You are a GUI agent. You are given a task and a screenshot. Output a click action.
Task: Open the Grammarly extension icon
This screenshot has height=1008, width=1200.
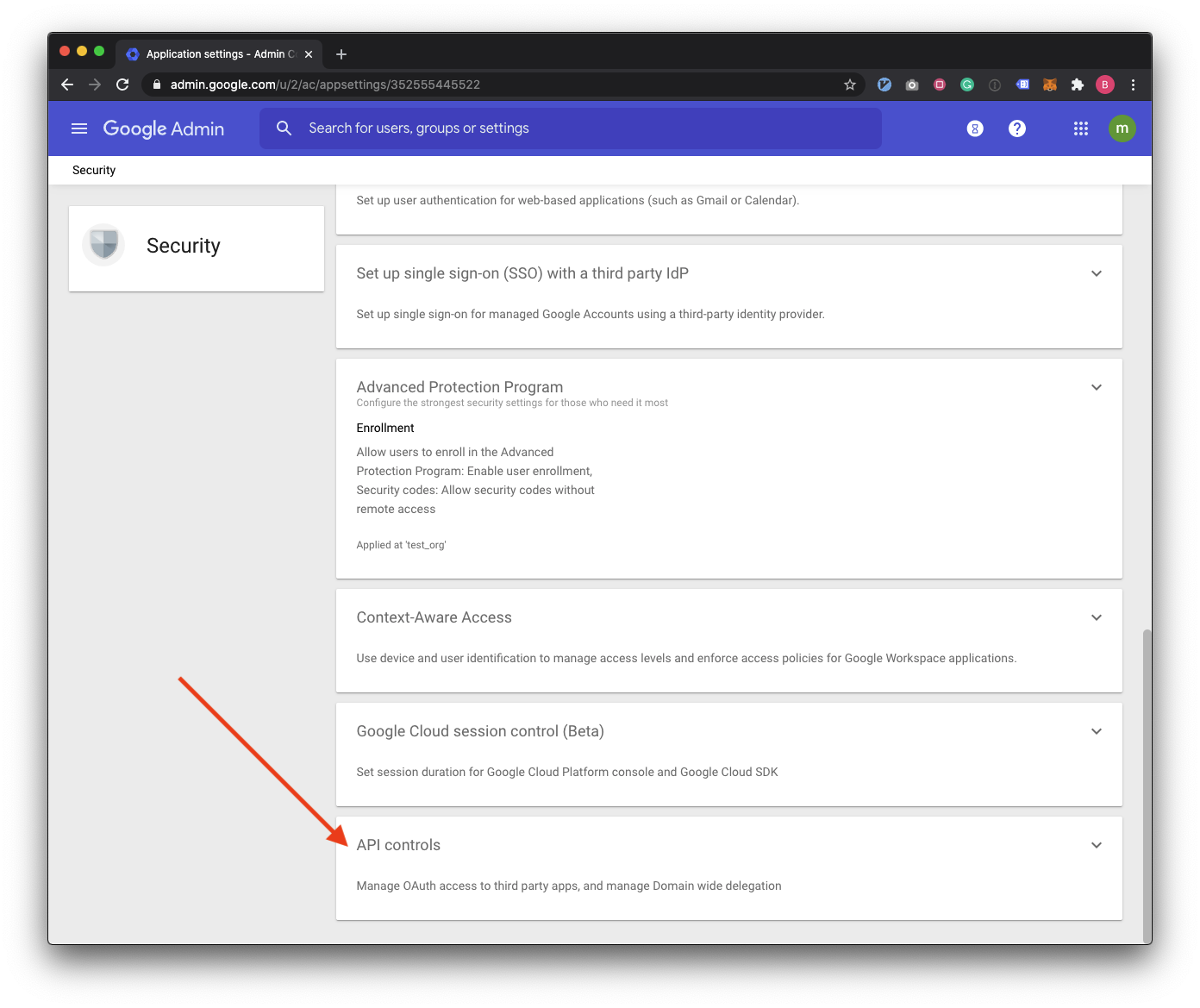tap(966, 85)
